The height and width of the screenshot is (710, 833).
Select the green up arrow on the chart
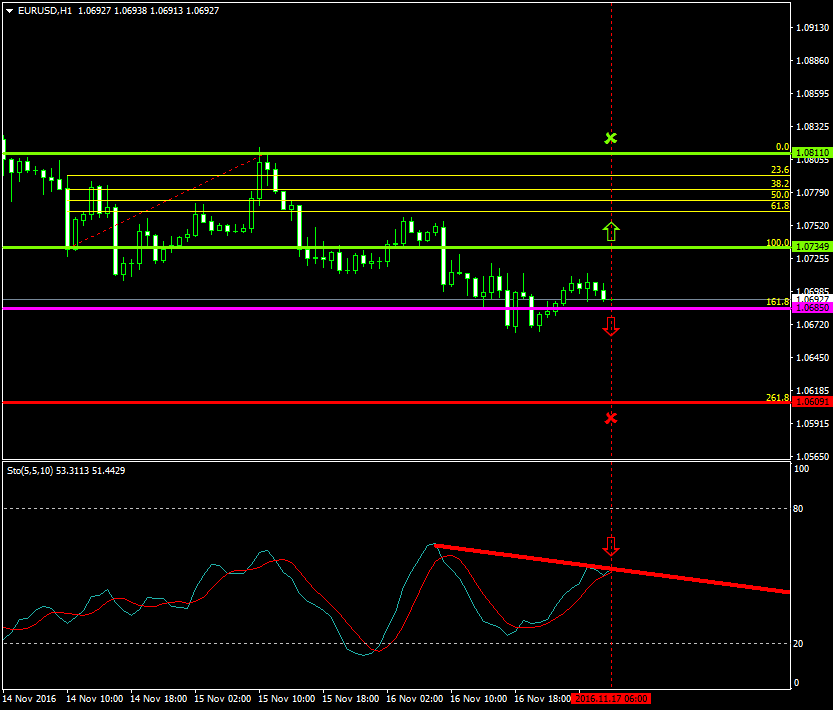click(x=611, y=232)
